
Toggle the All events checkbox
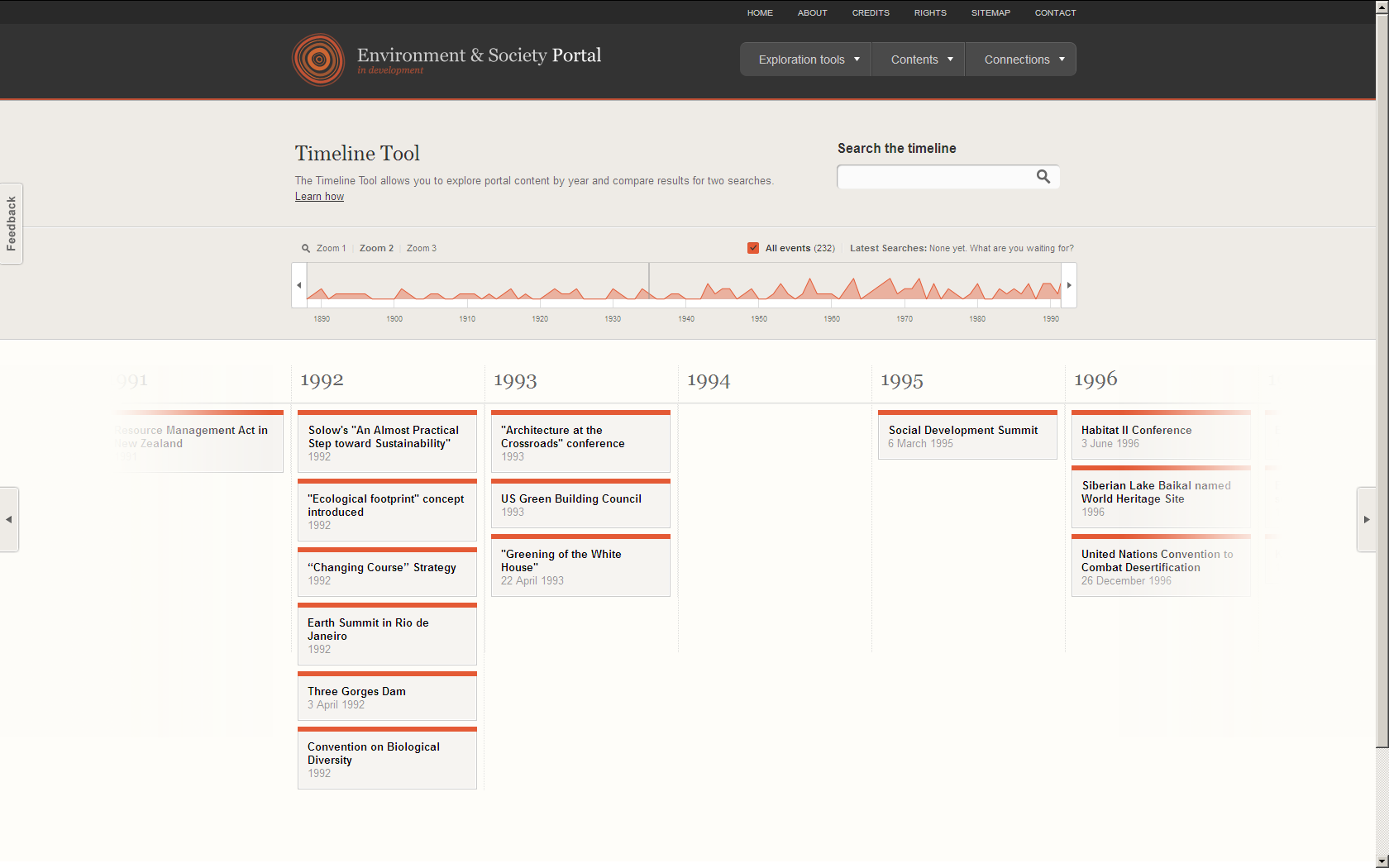tap(753, 248)
